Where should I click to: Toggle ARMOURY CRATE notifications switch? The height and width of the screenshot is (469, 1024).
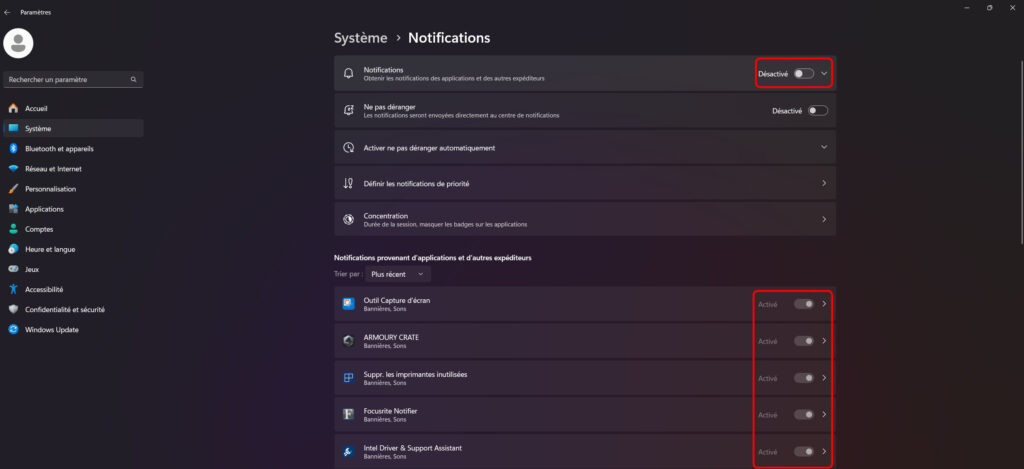pyautogui.click(x=804, y=341)
